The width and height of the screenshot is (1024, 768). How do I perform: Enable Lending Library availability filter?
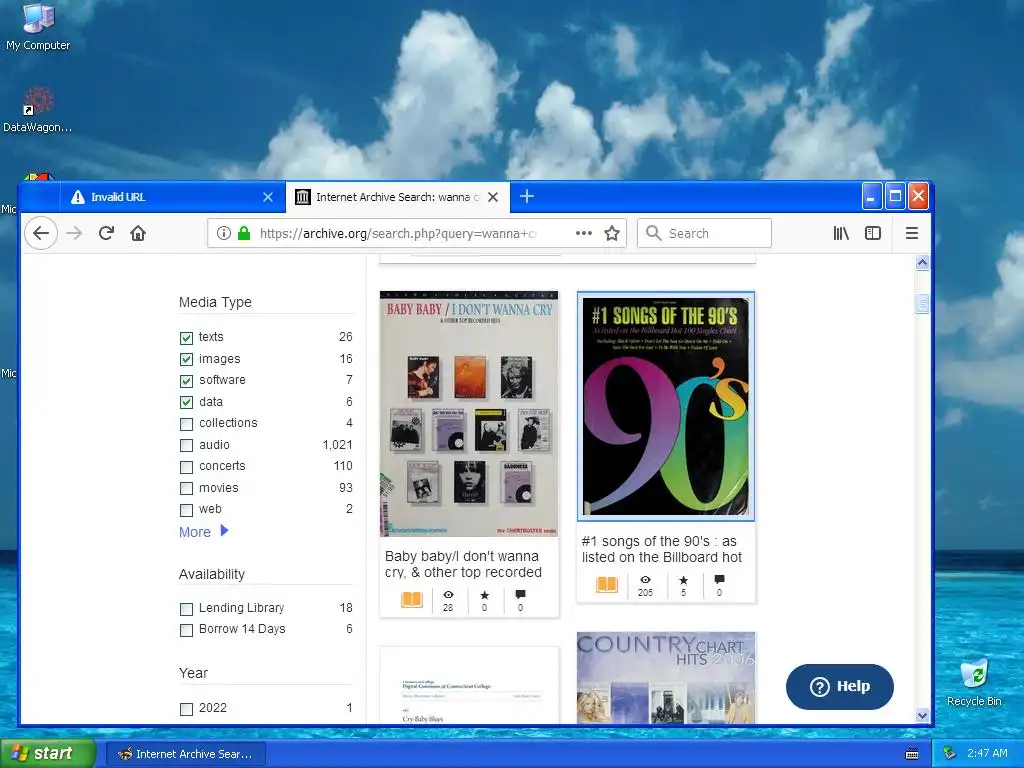point(186,609)
